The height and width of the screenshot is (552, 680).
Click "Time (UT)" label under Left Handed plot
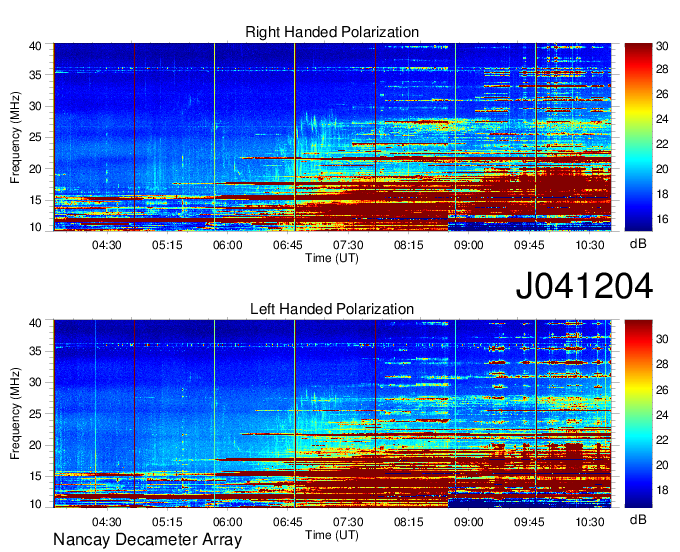pos(332,535)
